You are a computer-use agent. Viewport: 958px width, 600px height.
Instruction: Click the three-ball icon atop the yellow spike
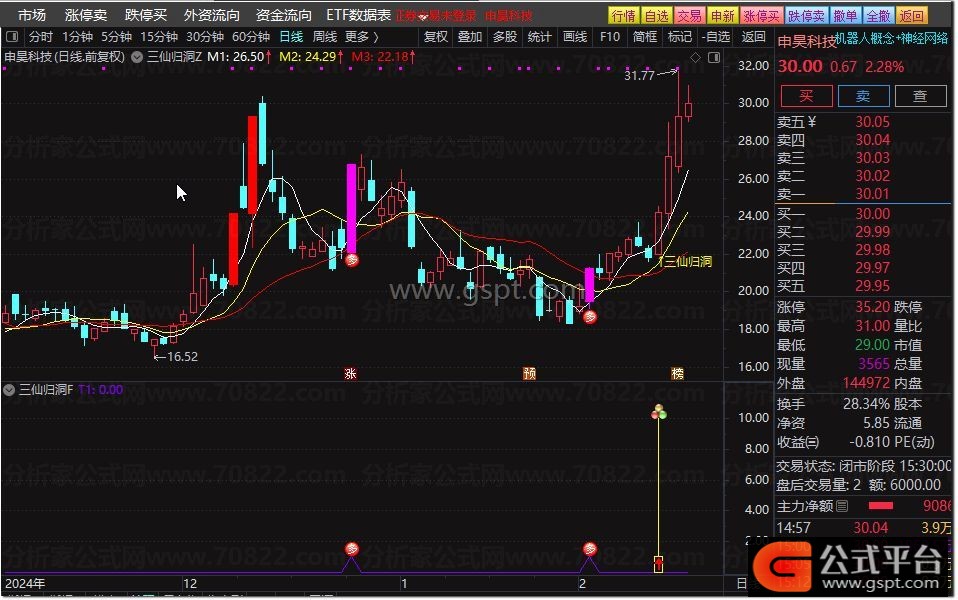(659, 412)
